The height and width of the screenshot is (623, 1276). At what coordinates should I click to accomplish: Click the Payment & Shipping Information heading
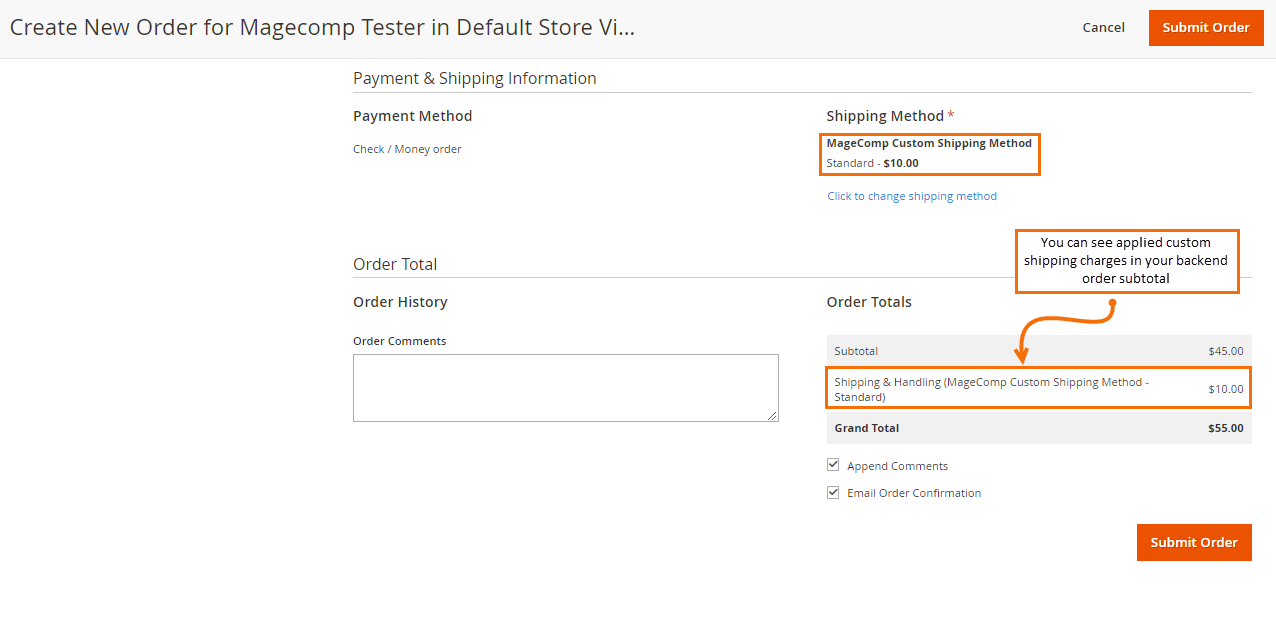pyautogui.click(x=474, y=78)
